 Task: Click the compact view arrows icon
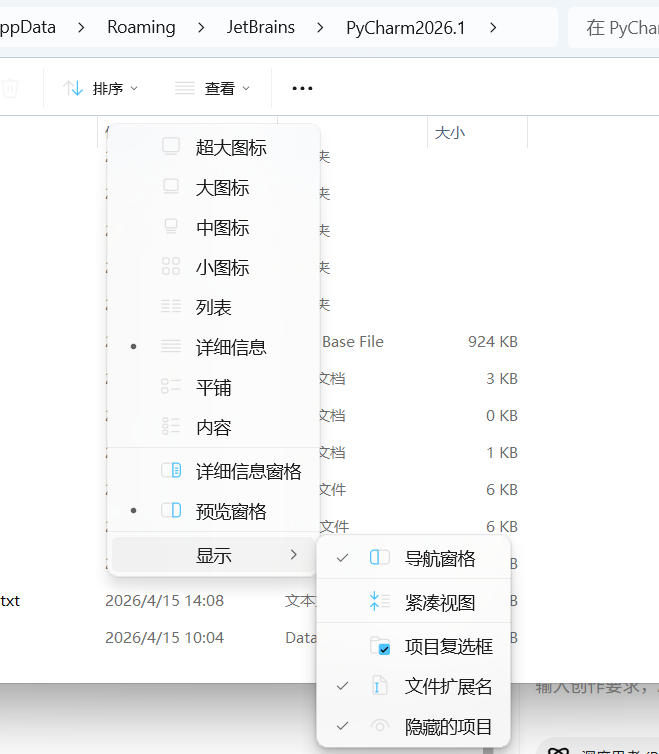coord(380,601)
